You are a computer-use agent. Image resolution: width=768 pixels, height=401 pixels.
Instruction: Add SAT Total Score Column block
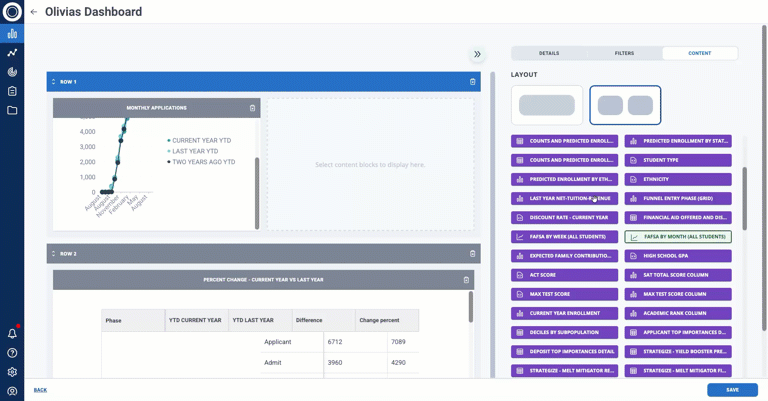[678, 275]
